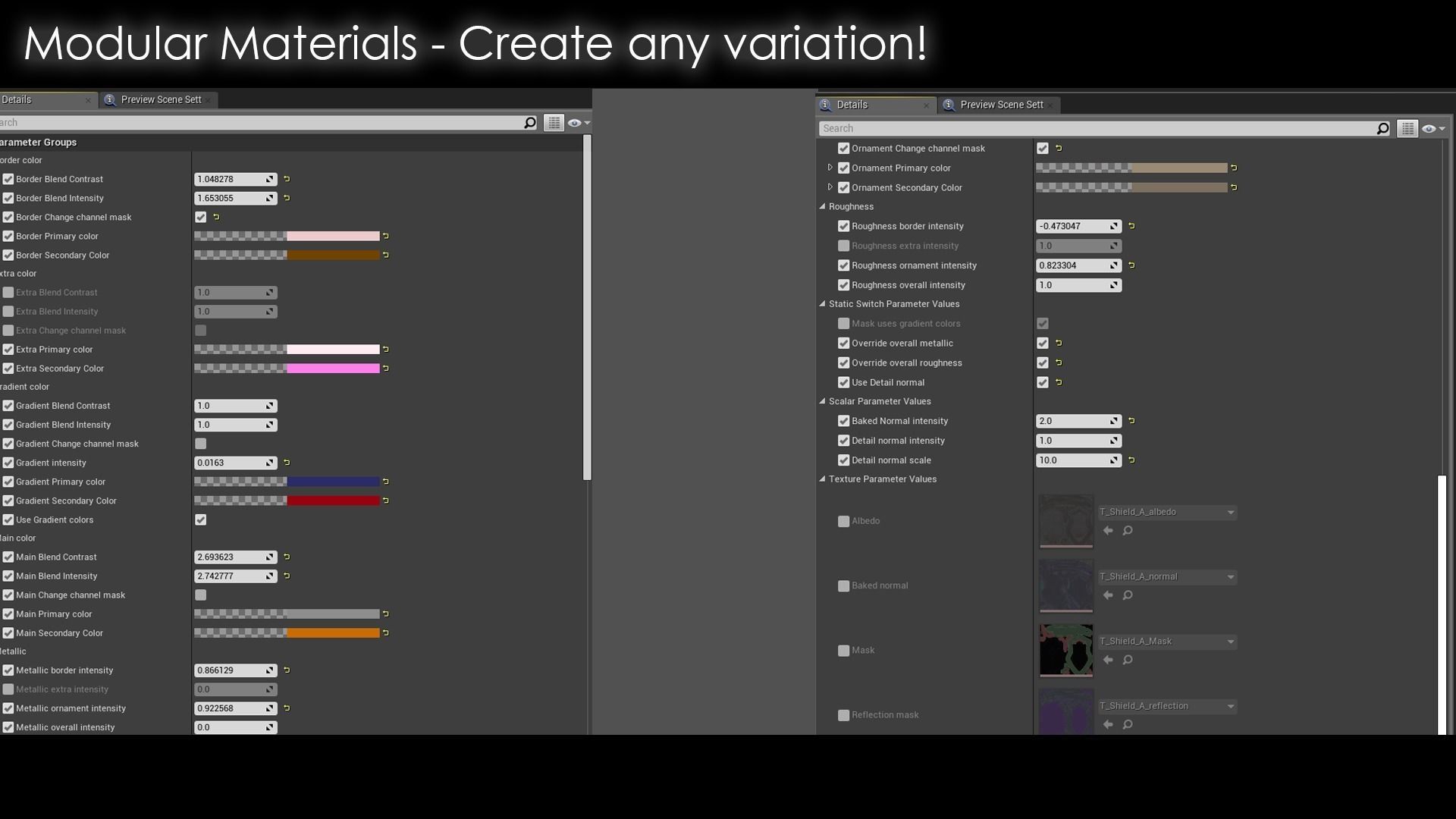Browse to T_Shield_A_Mask asset magnifier icon
Viewport: 1456px width, 819px height.
pyautogui.click(x=1128, y=661)
